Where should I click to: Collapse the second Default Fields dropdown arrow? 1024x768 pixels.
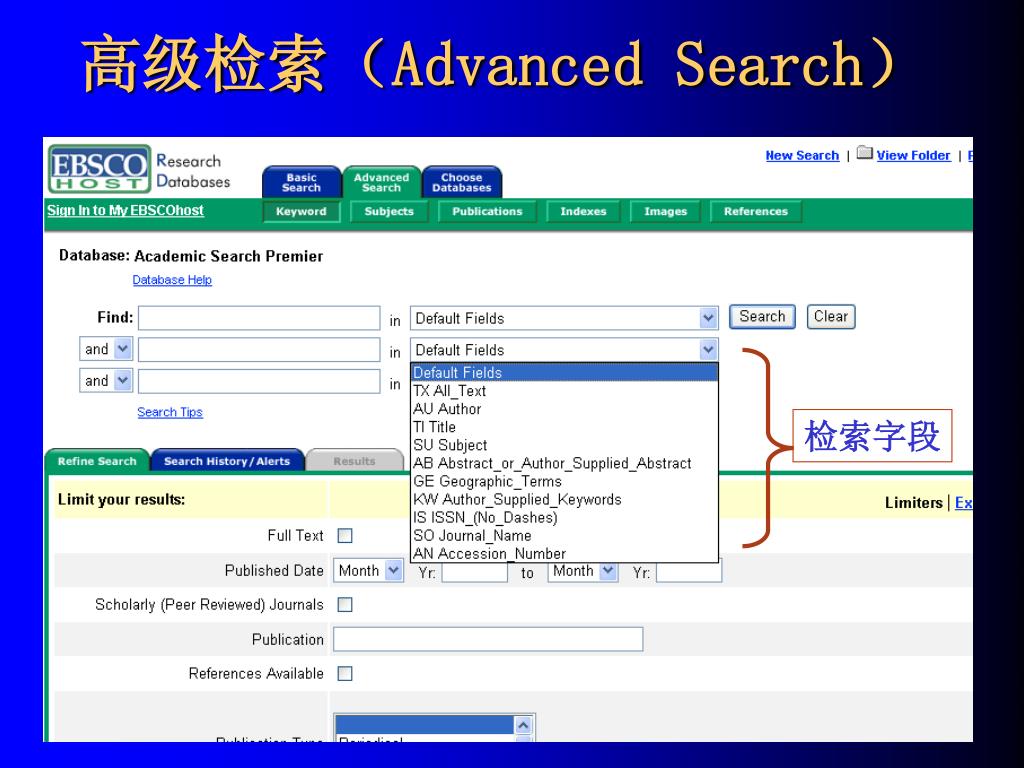pos(709,350)
